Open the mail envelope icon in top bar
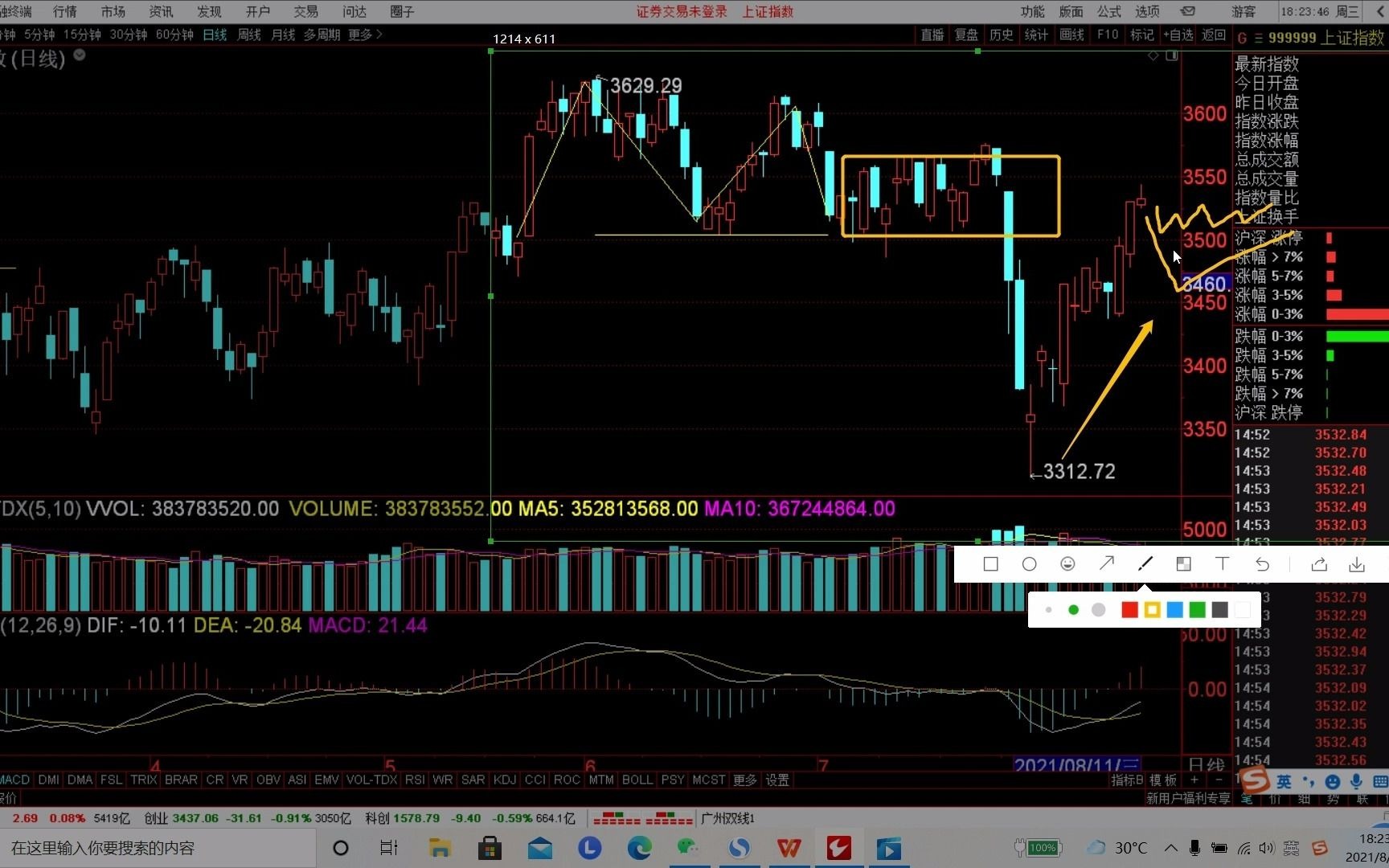 click(1188, 11)
